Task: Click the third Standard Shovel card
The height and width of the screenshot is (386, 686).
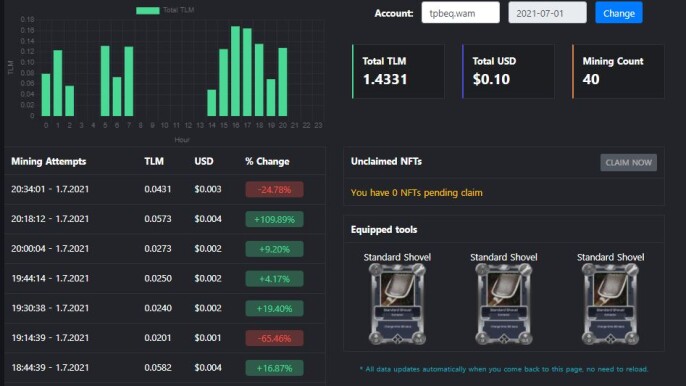Action: point(610,304)
